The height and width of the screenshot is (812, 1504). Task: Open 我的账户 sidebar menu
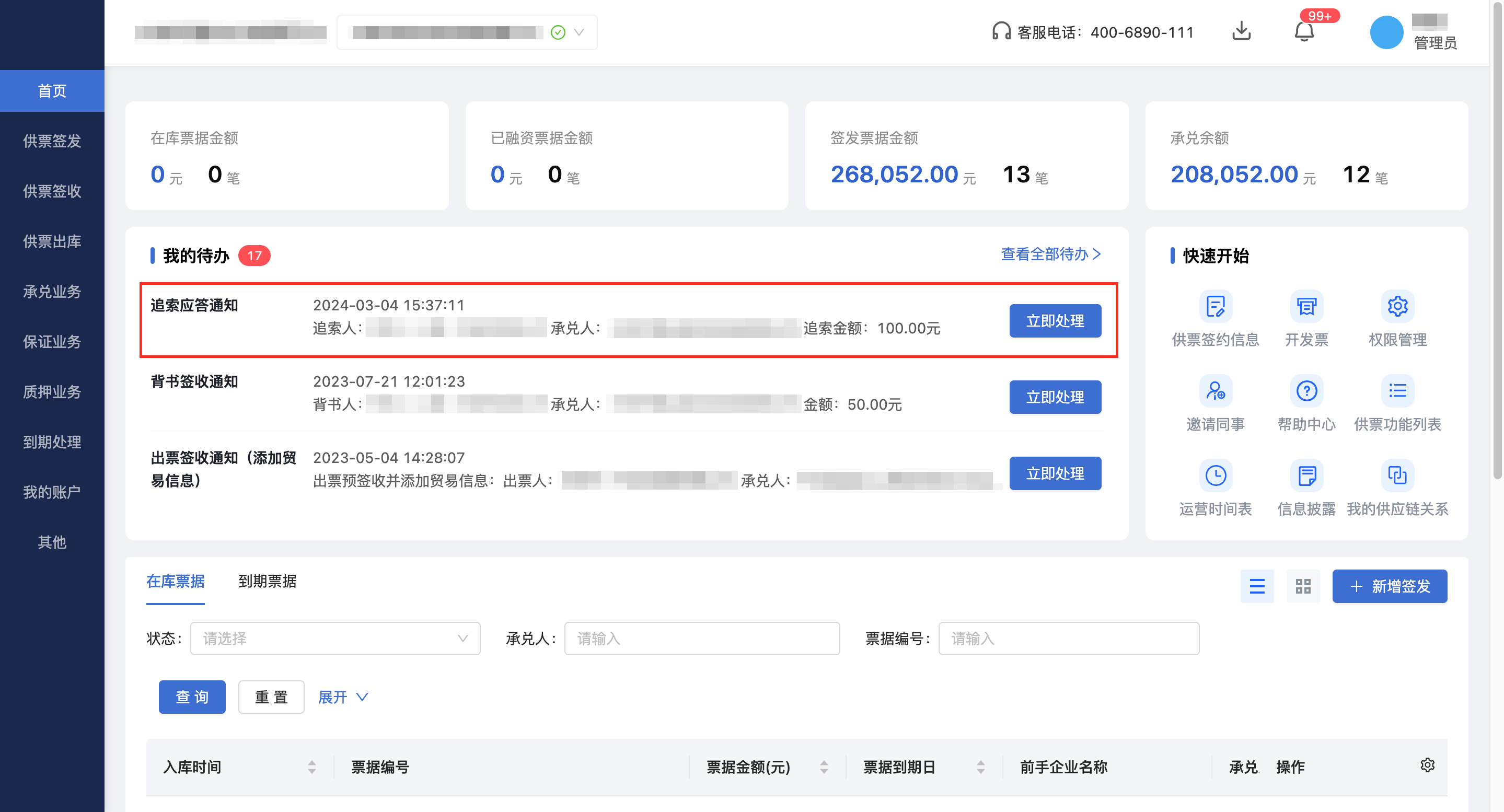pyautogui.click(x=52, y=492)
